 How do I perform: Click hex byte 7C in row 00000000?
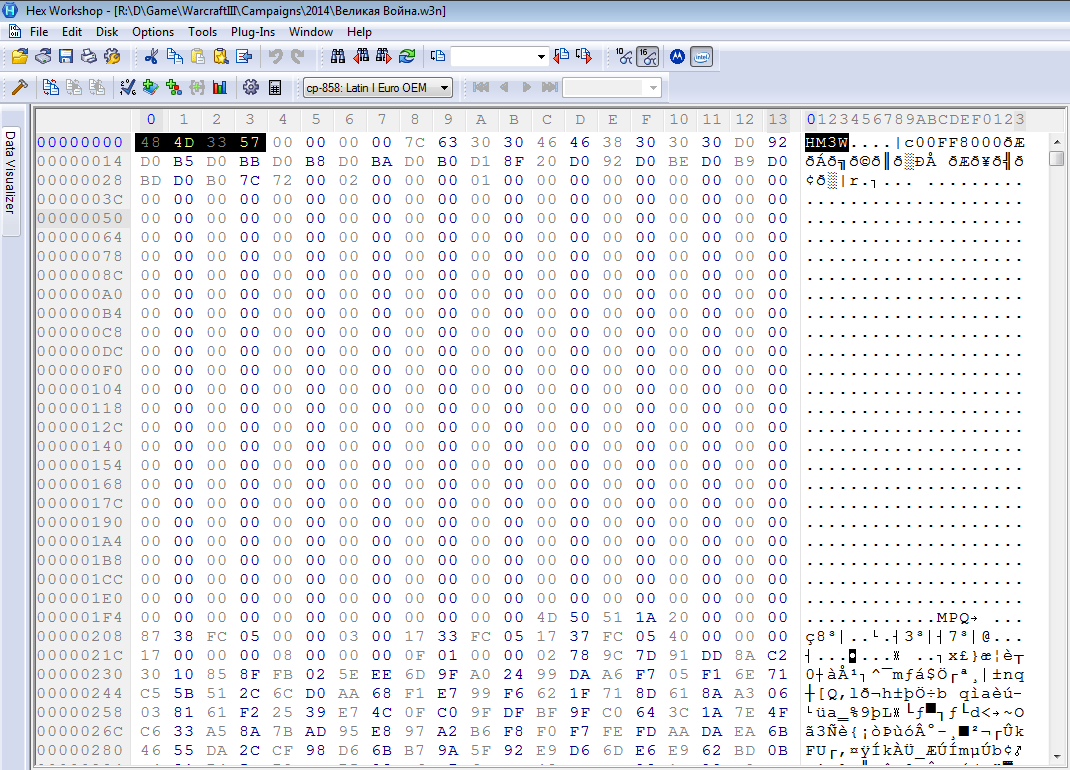pos(415,142)
